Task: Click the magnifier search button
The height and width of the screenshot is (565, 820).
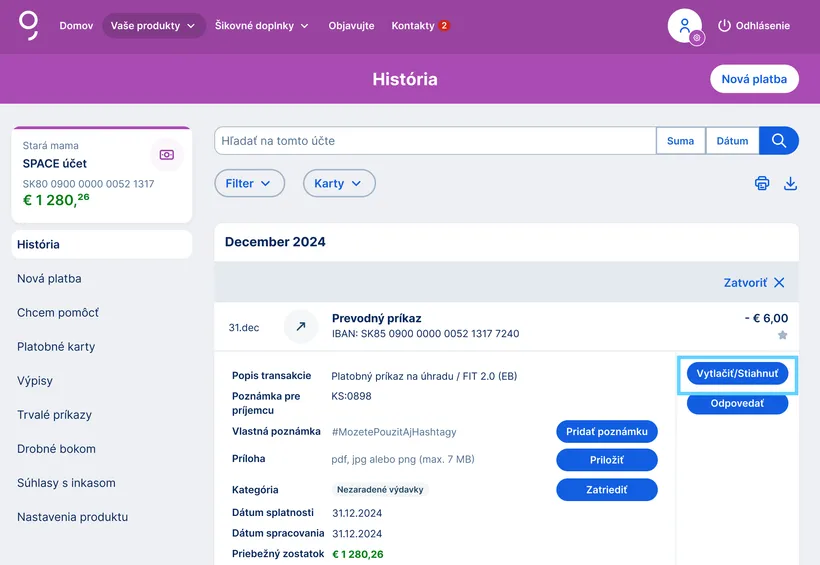Action: tap(779, 141)
